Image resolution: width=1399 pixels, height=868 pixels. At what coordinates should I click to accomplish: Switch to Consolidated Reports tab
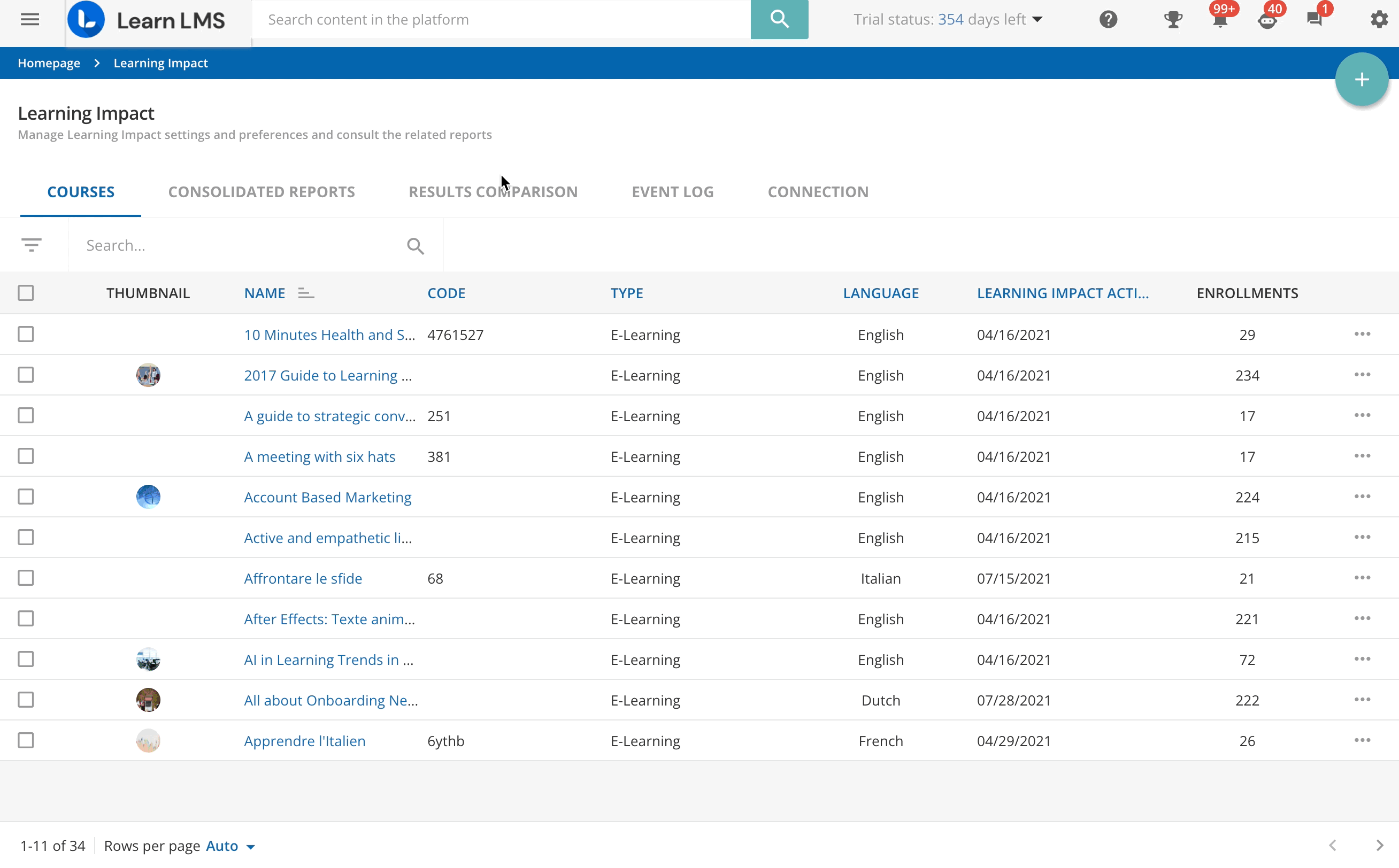(x=262, y=192)
